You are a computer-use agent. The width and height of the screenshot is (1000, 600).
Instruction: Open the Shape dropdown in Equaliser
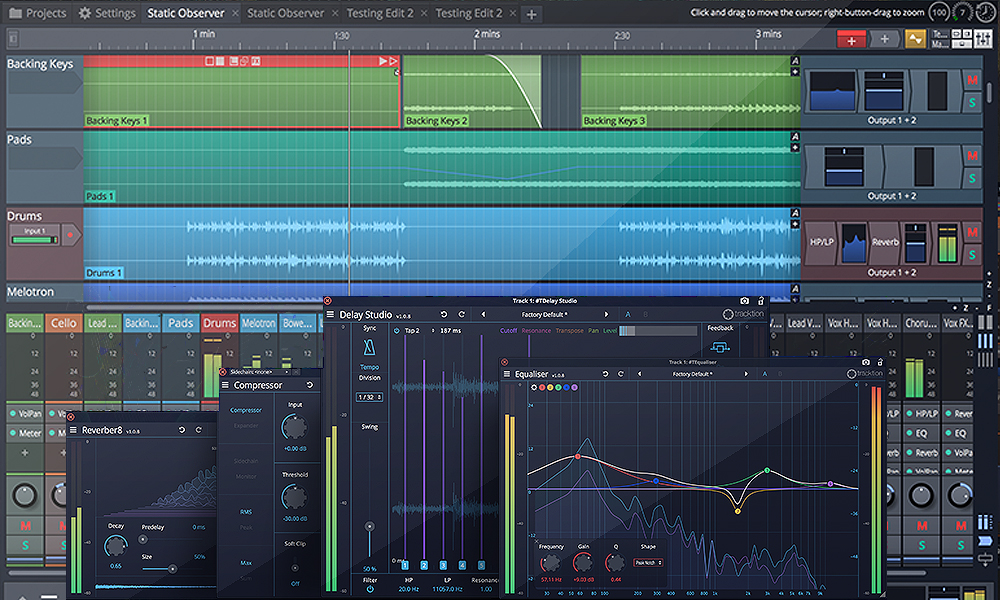(x=648, y=563)
